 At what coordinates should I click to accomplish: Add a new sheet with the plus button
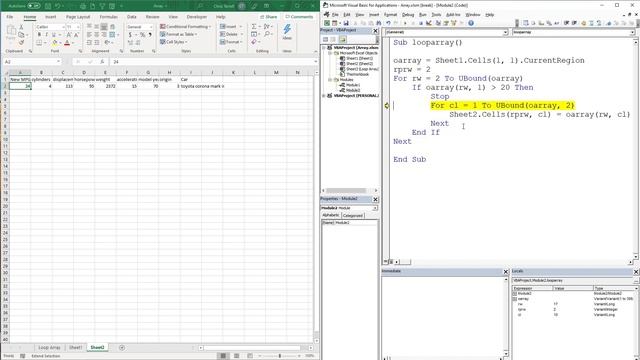(122, 347)
